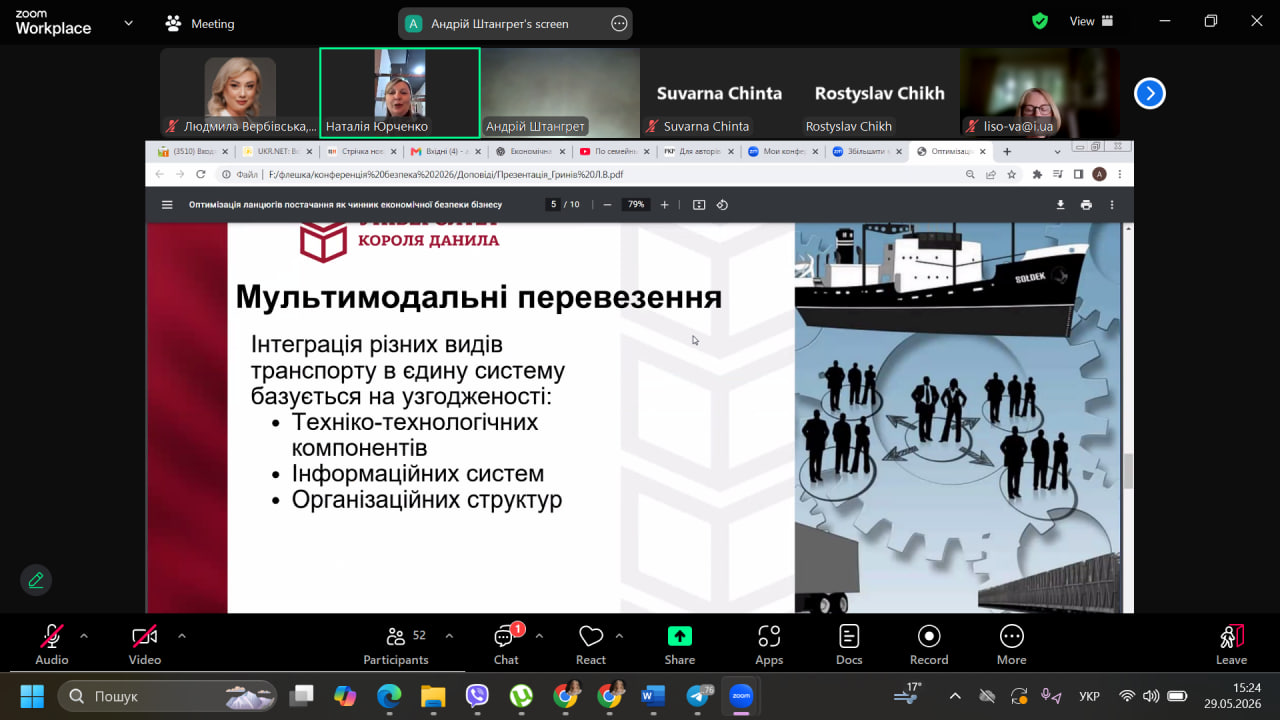Image resolution: width=1280 pixels, height=720 pixels.
Task: Leave the meeting with Leave button
Action: pyautogui.click(x=1231, y=644)
